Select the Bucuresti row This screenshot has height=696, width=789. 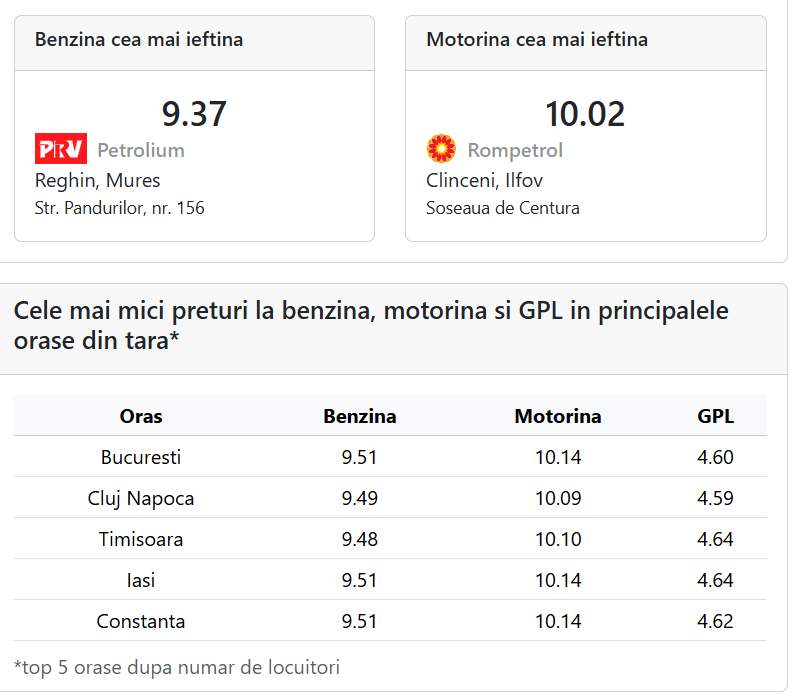(390, 457)
